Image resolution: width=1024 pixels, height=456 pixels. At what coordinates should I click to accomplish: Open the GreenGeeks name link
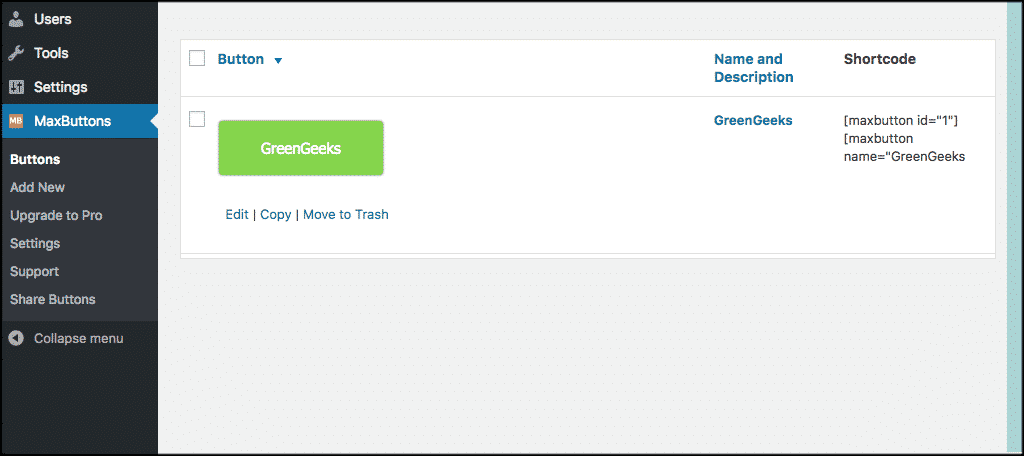point(753,120)
